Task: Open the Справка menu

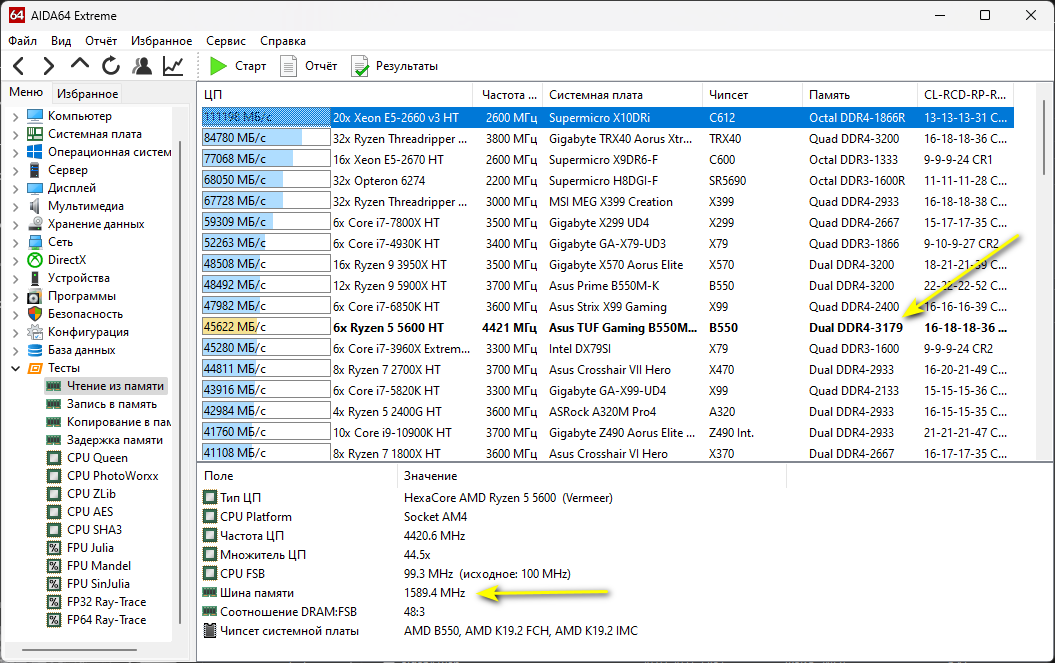Action: pyautogui.click(x=283, y=41)
